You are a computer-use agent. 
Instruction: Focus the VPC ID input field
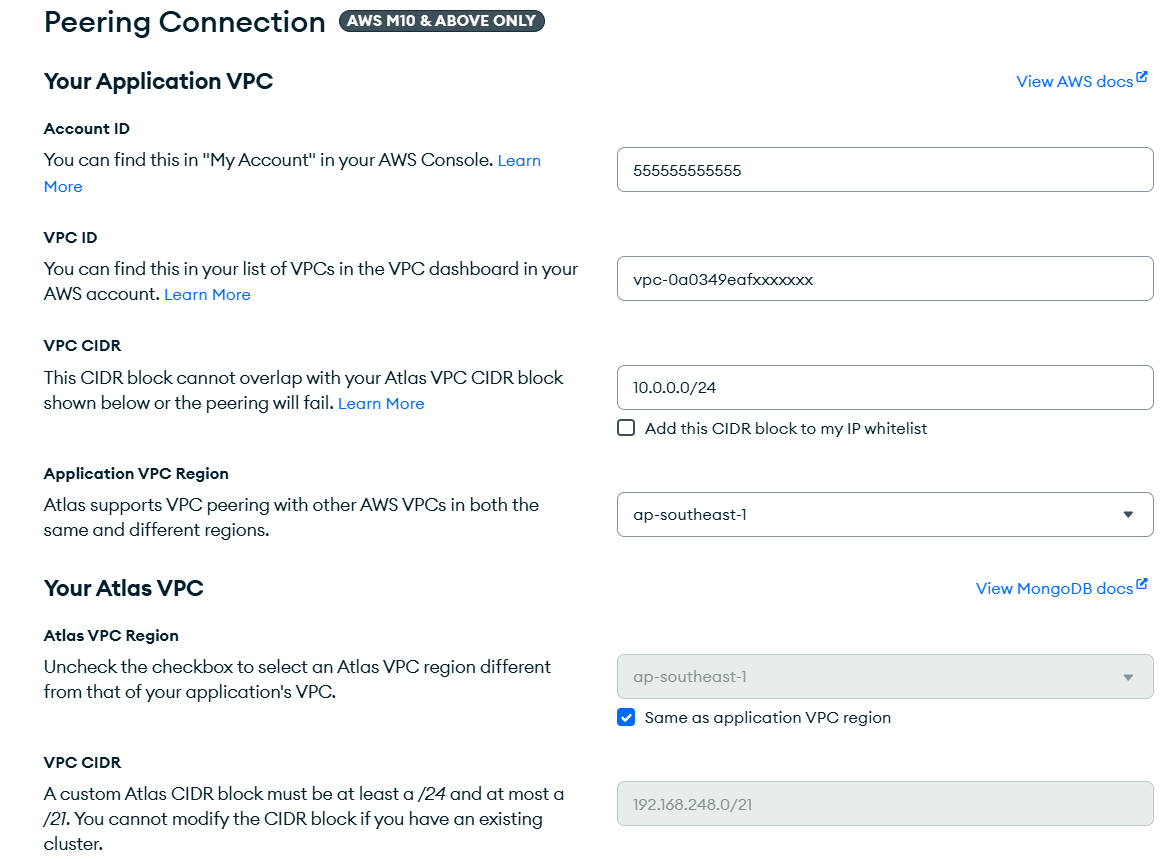[x=885, y=279]
